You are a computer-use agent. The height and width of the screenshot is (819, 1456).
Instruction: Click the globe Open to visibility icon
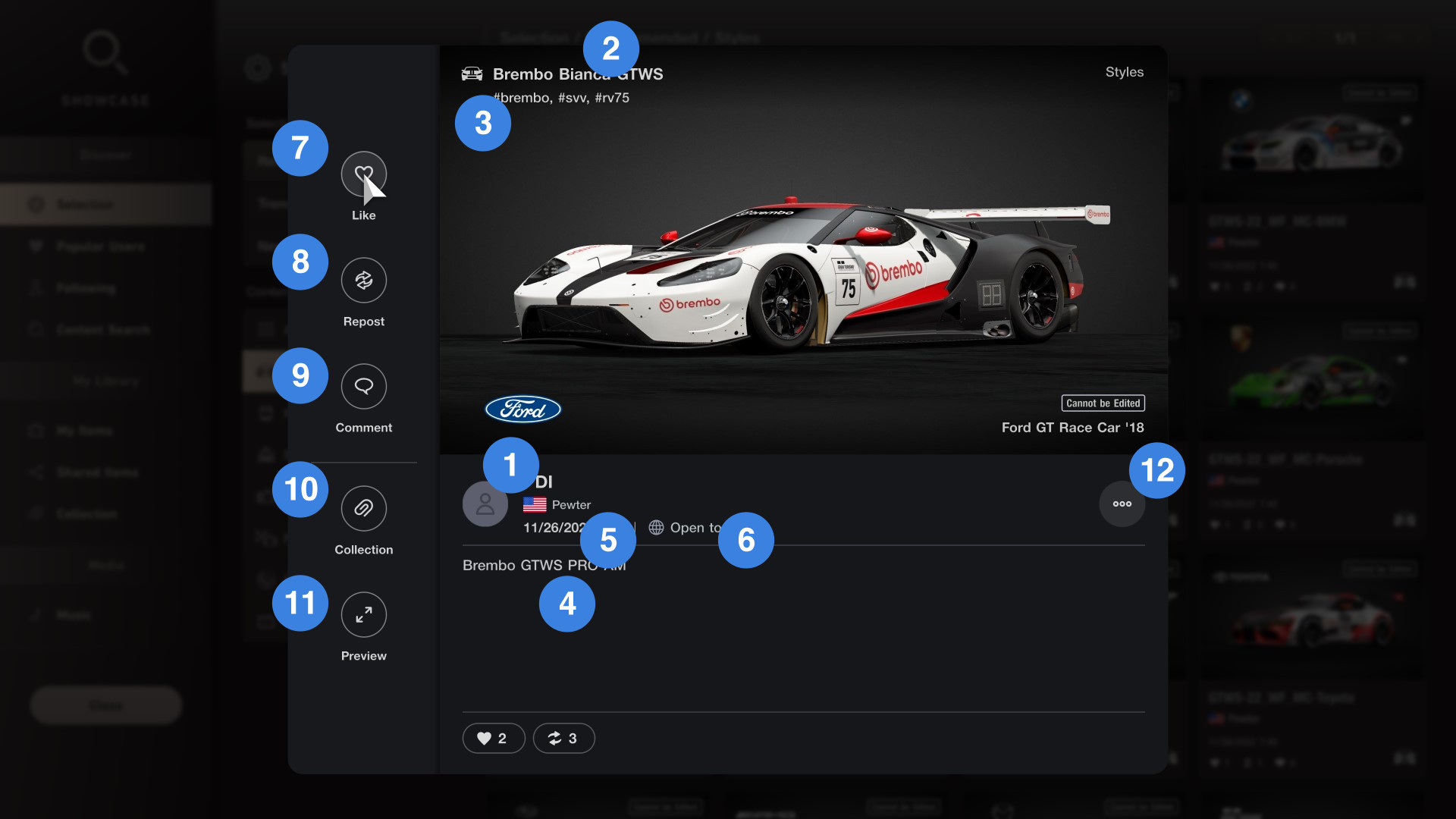(x=656, y=527)
